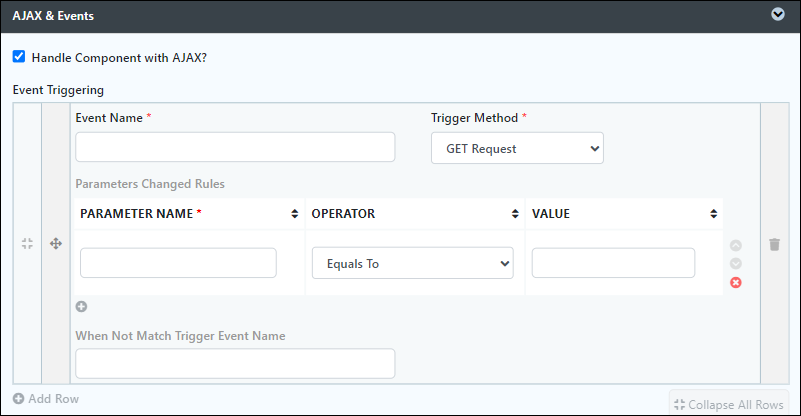Open the Equals To operator dropdown
801x416 pixels.
[413, 263]
